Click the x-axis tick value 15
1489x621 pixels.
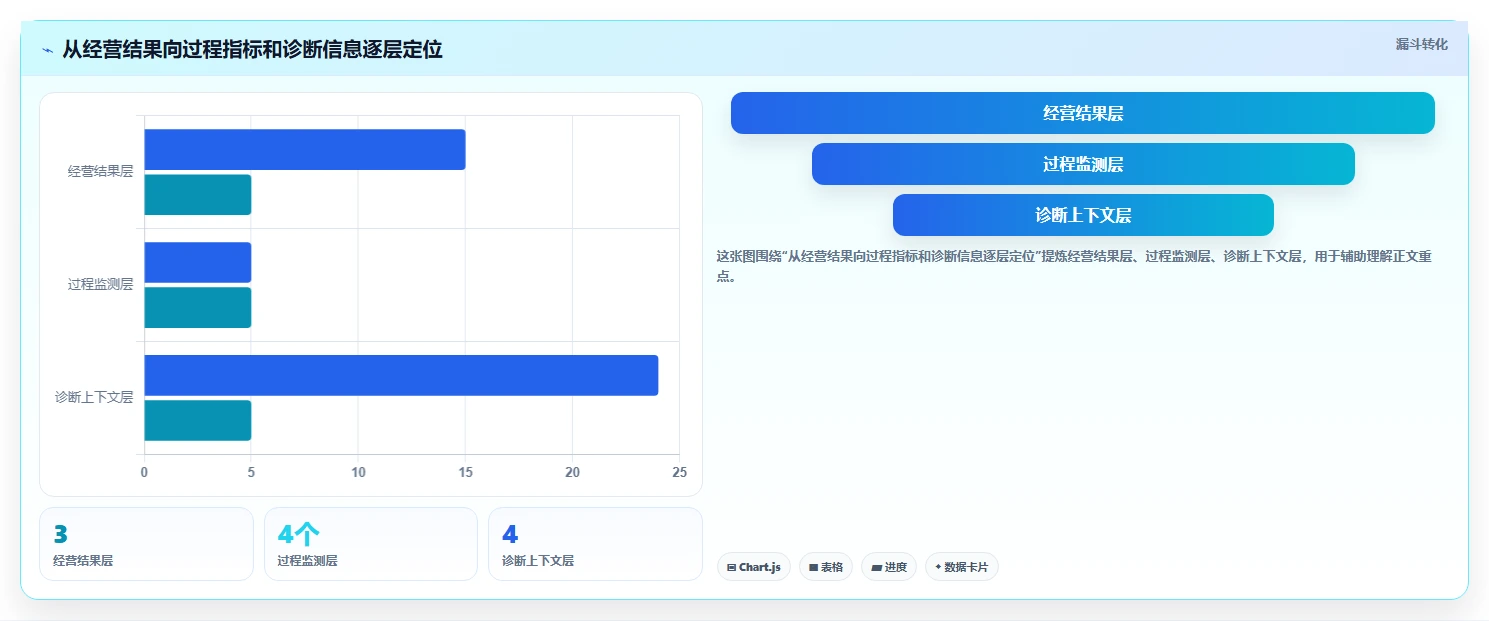pyautogui.click(x=465, y=472)
